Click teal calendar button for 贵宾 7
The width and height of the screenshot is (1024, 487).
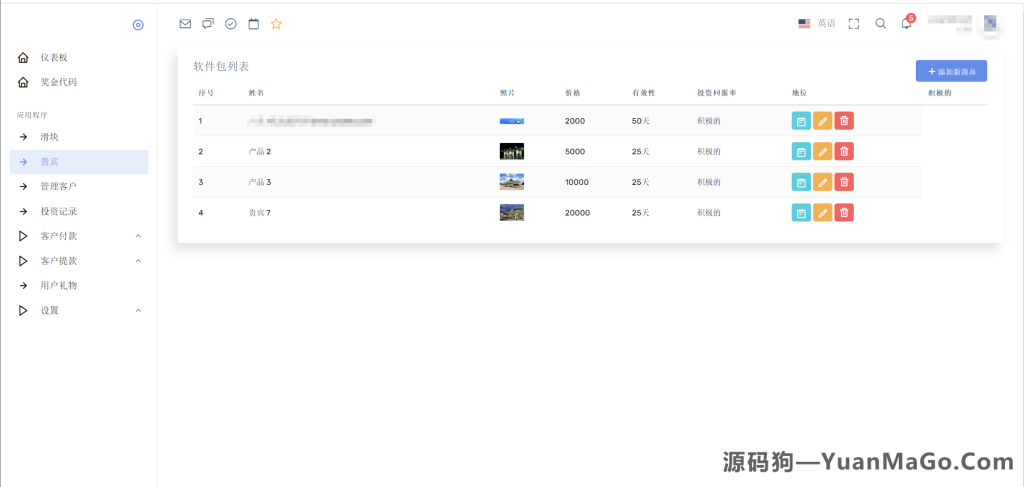801,213
